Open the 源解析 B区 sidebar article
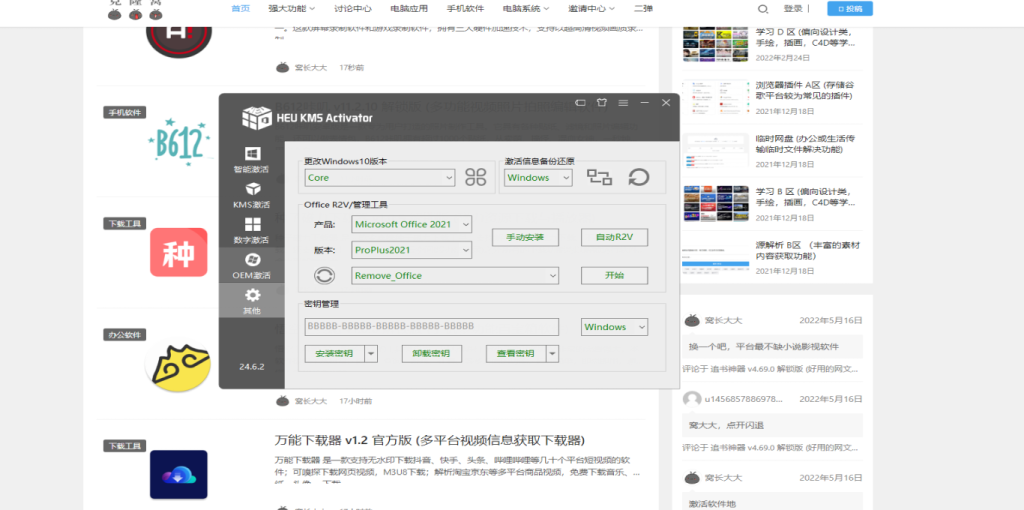This screenshot has height=510, width=1024. (807, 251)
